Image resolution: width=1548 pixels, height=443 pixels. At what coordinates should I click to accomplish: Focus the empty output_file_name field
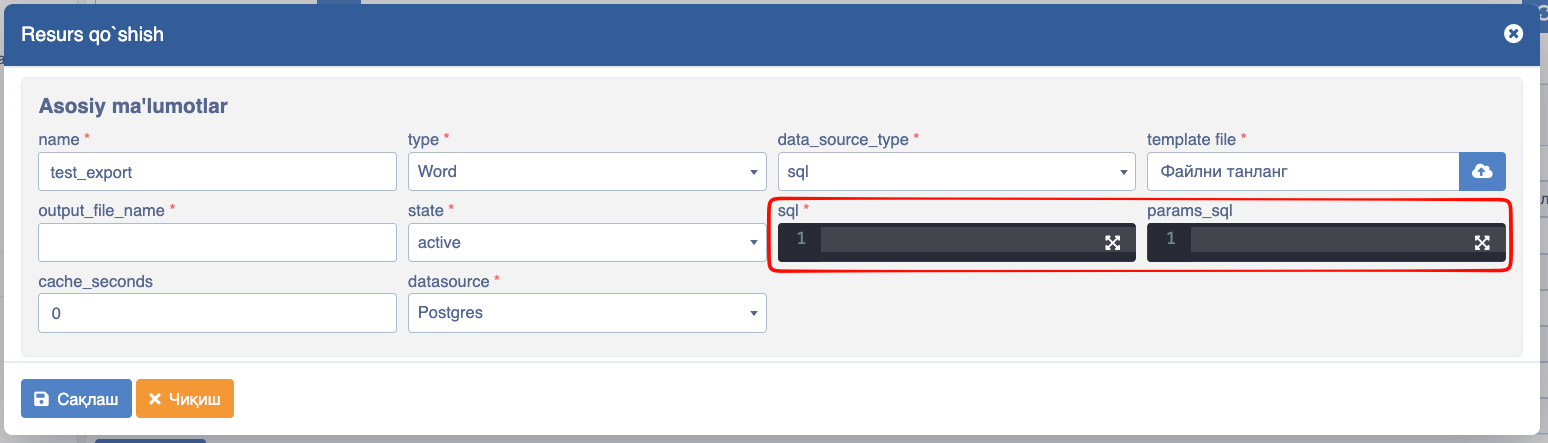tap(217, 242)
